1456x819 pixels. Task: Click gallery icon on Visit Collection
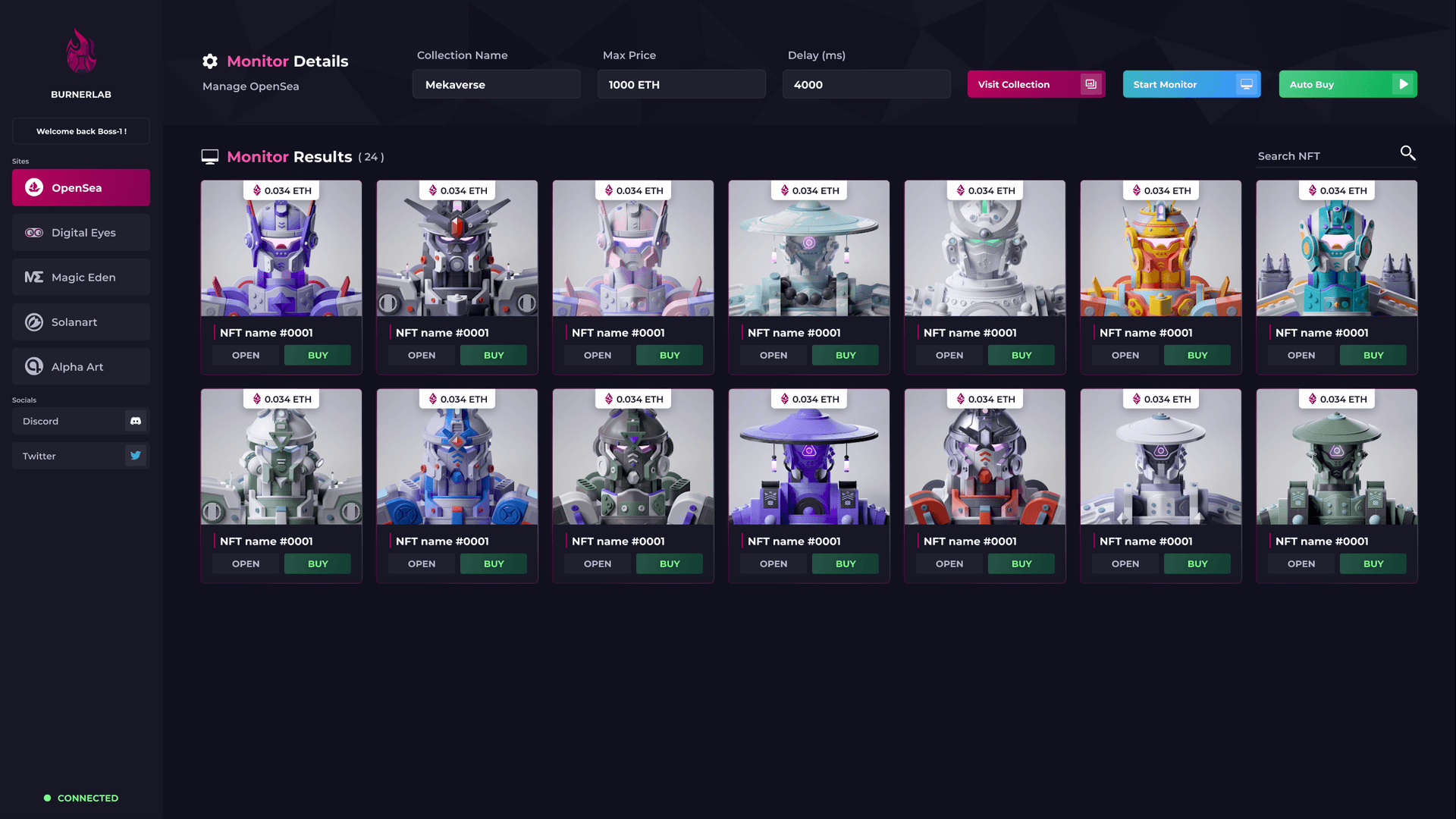1090,84
